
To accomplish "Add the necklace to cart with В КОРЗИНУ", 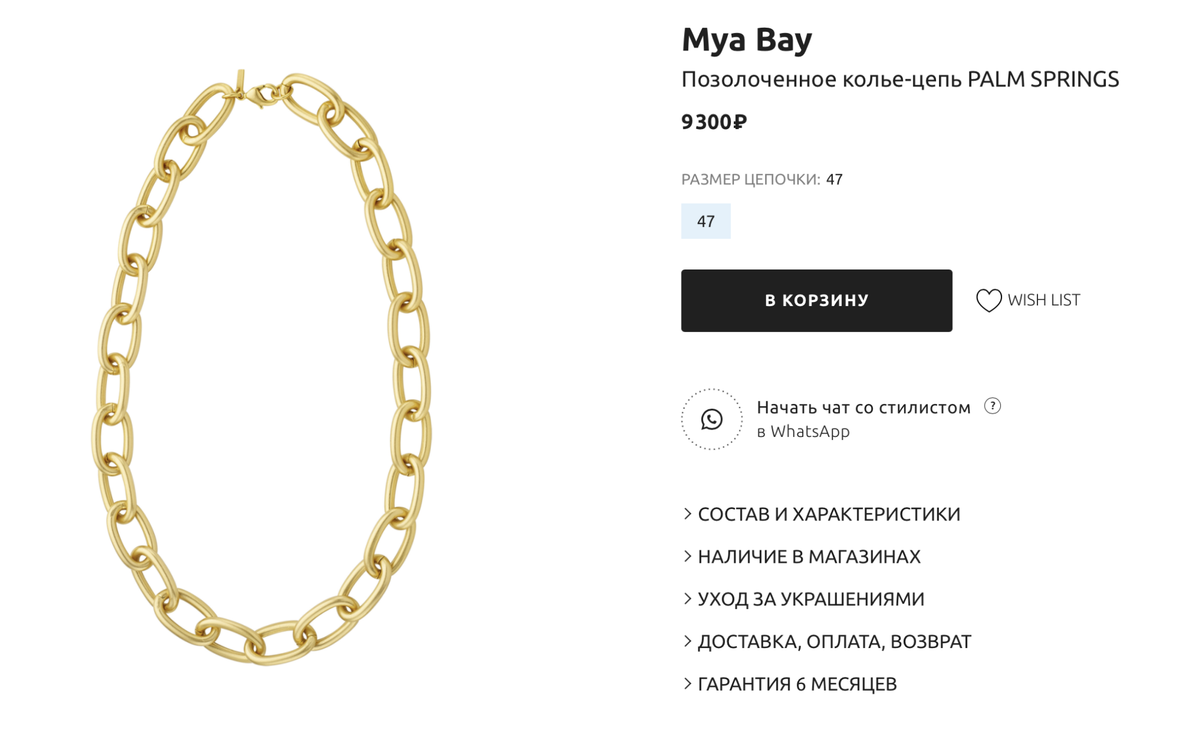I will (x=816, y=300).
